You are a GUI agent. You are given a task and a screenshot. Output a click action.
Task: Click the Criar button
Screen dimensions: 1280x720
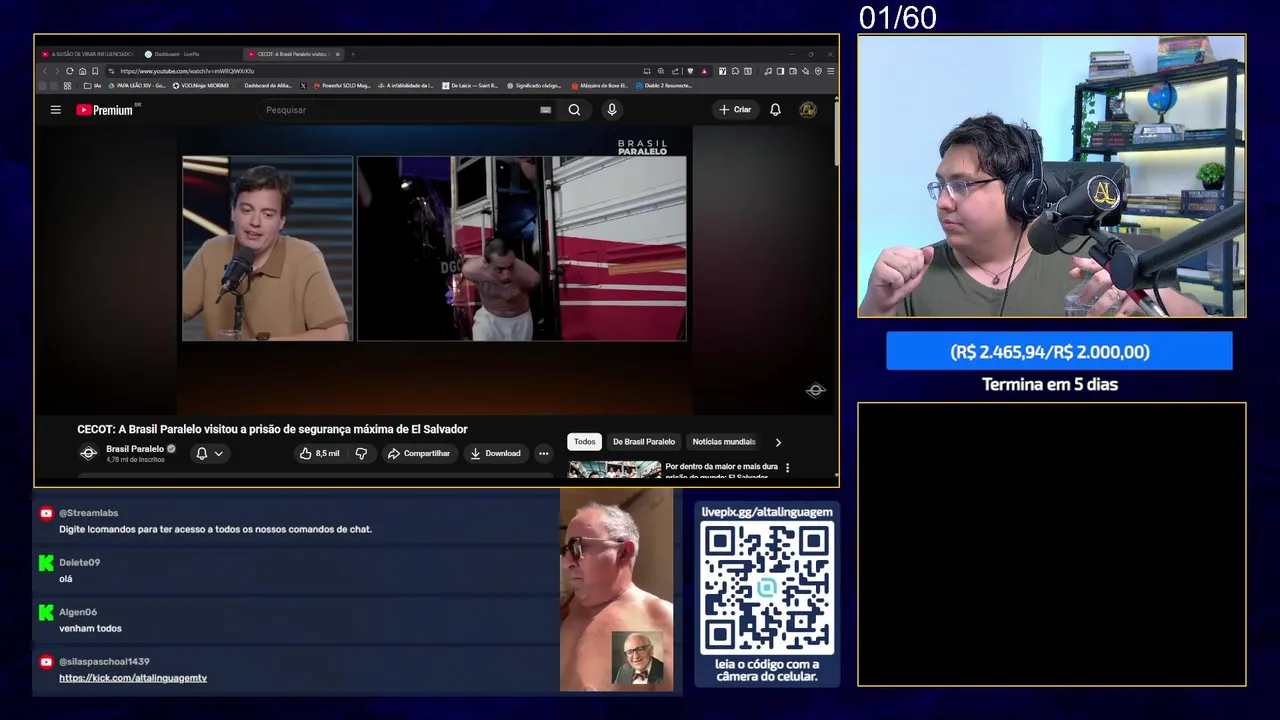735,110
